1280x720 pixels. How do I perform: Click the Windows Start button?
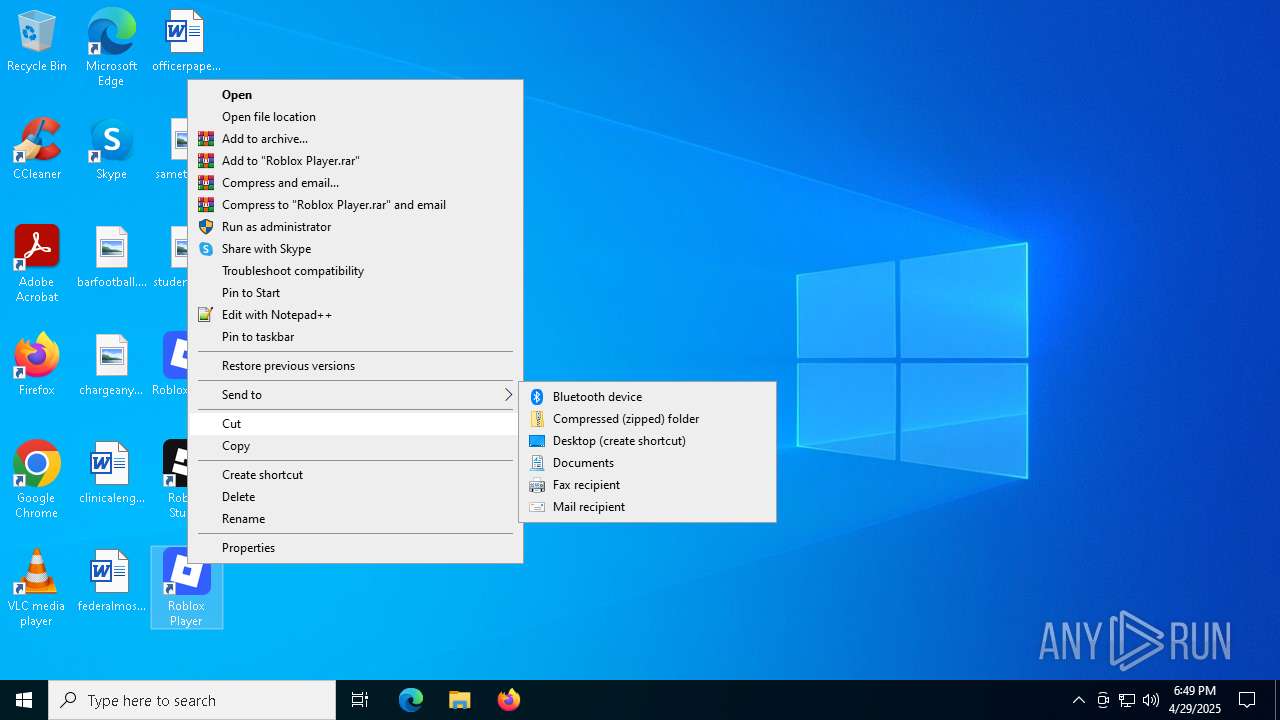tap(24, 700)
